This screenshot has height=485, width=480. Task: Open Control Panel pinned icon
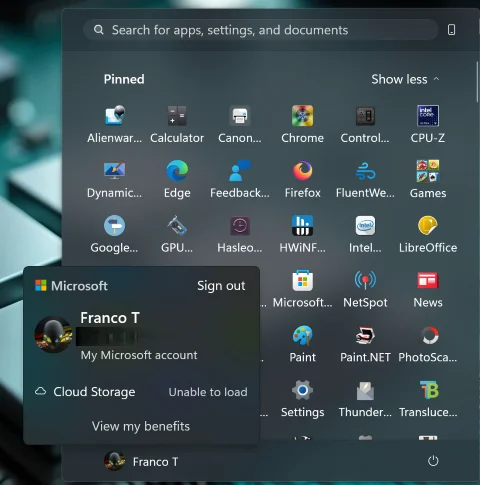pyautogui.click(x=365, y=124)
